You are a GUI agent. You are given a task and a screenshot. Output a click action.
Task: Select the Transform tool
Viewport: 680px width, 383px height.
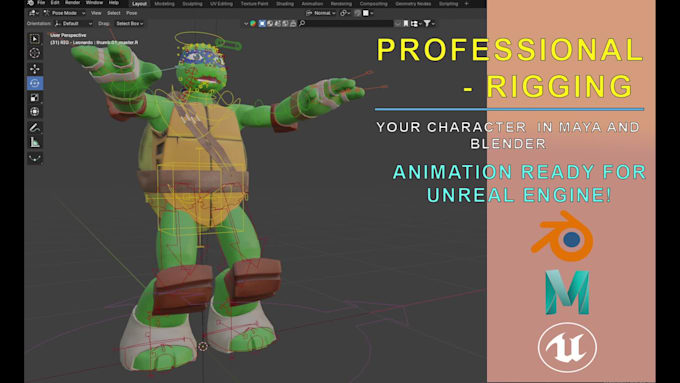(35, 111)
